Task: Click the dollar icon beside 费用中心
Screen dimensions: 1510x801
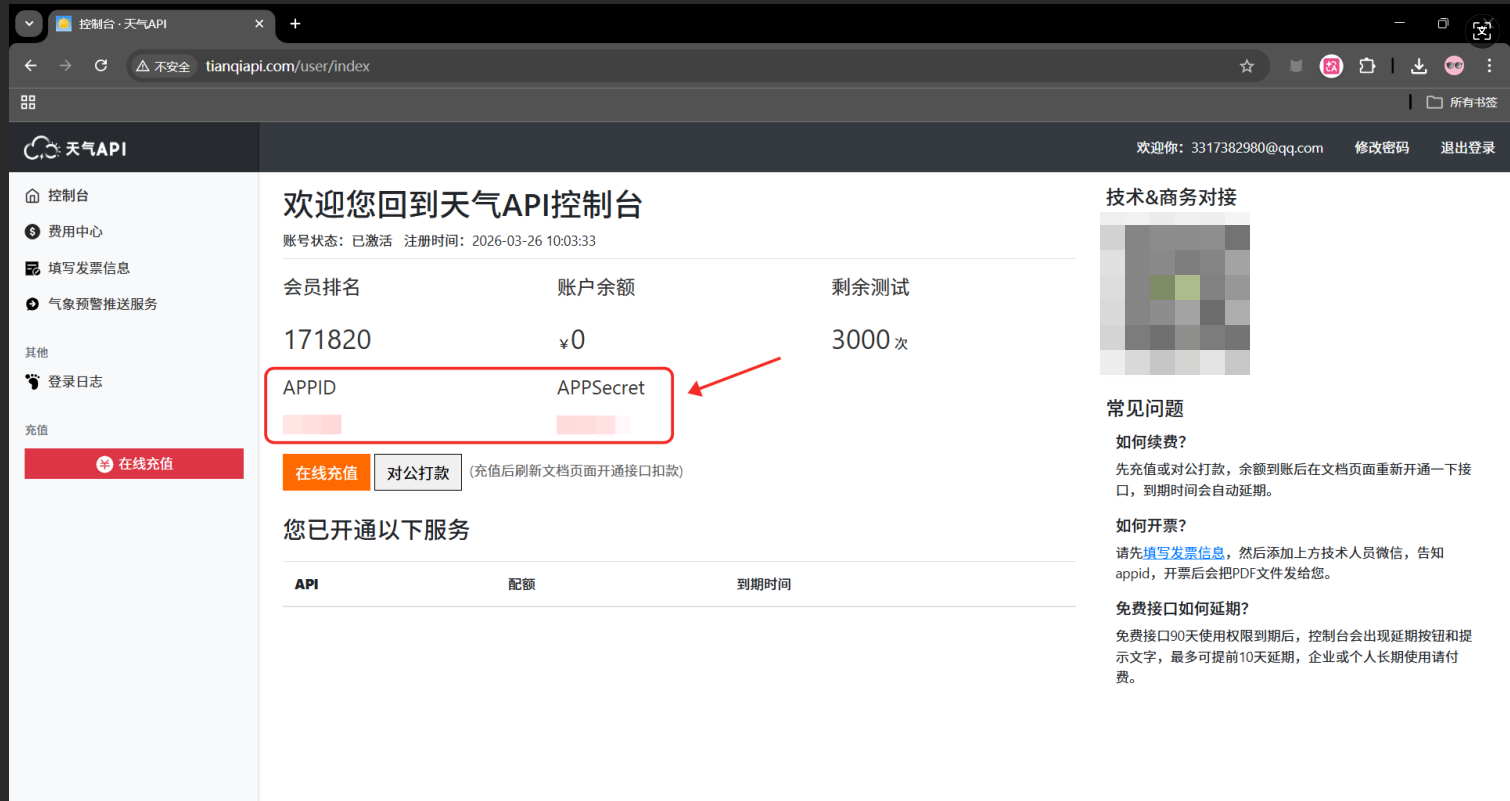Action: coord(33,231)
